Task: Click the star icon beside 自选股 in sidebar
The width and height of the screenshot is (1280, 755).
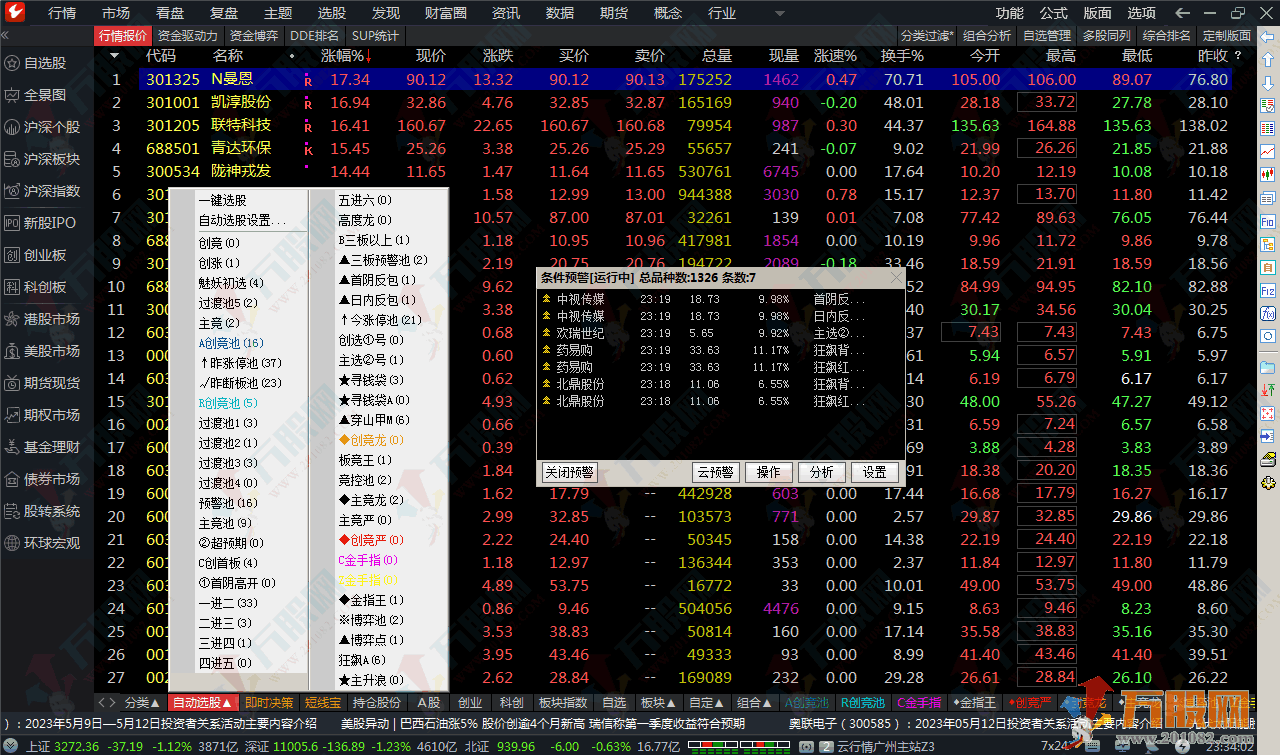Action: 12,63
